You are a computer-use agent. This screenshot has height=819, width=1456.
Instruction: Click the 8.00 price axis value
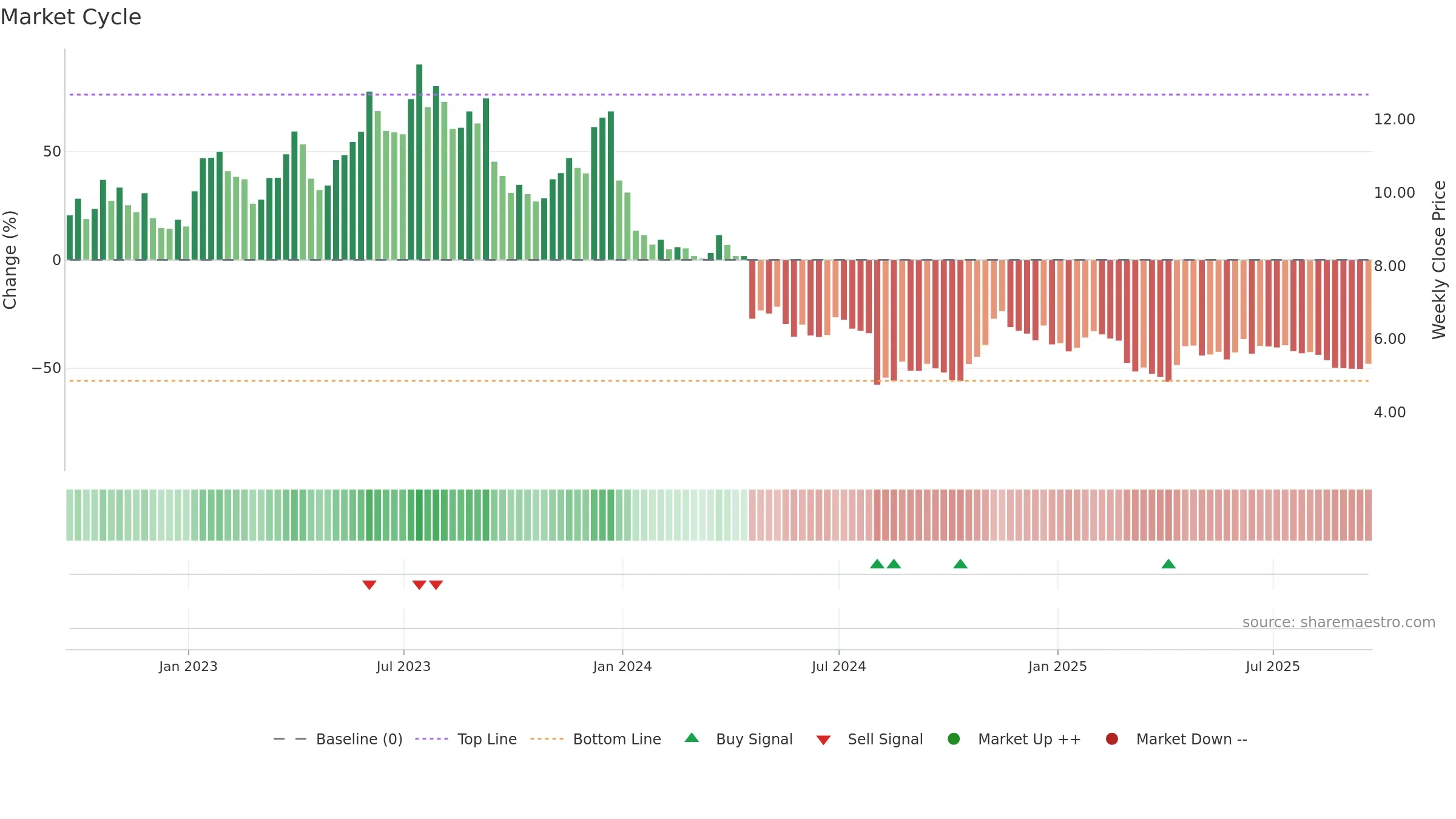1389,266
